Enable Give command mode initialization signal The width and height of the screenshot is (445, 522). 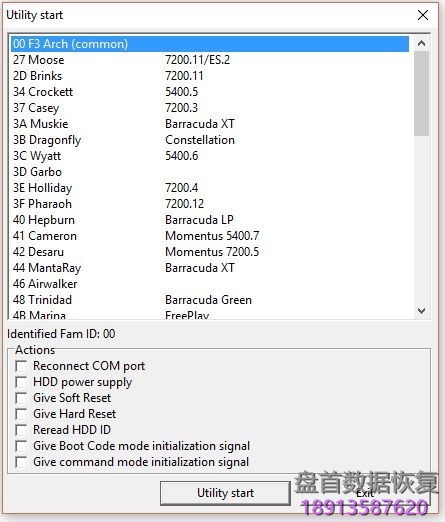21,462
